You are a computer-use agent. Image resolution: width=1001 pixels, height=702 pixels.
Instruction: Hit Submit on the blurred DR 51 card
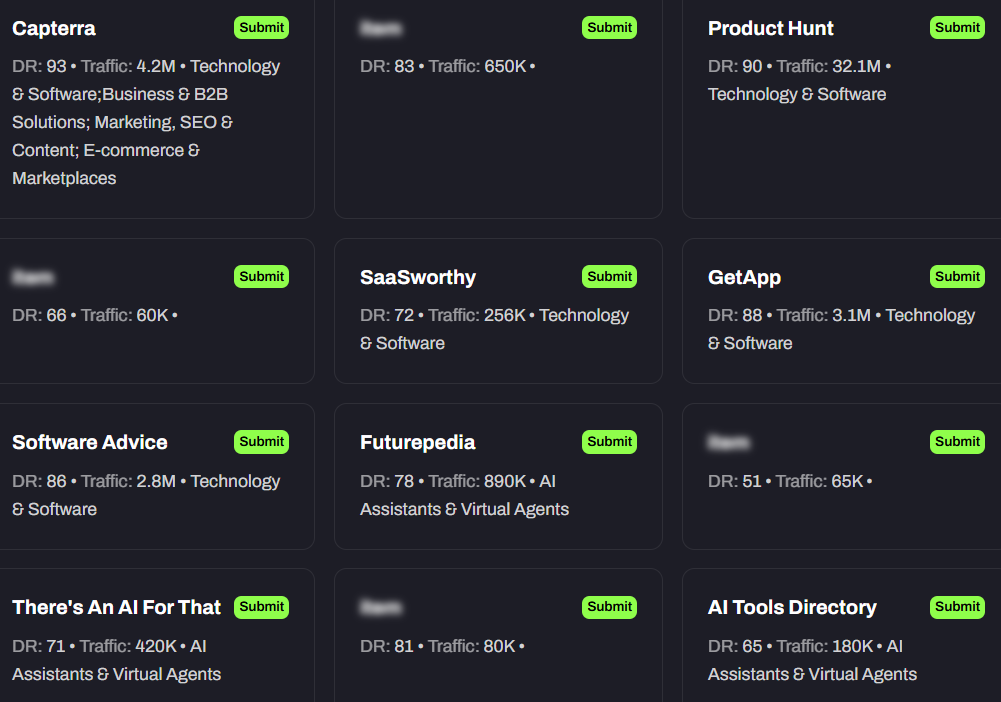click(x=957, y=442)
